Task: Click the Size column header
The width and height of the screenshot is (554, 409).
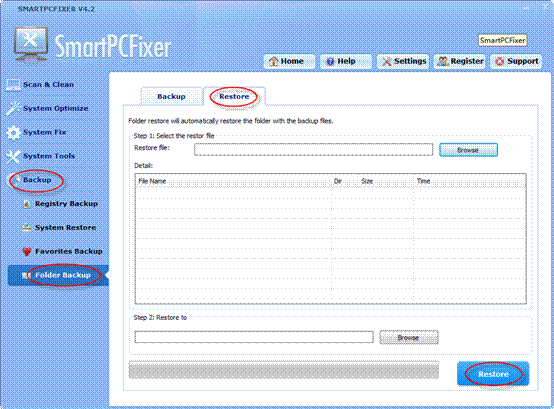Action: click(x=385, y=181)
